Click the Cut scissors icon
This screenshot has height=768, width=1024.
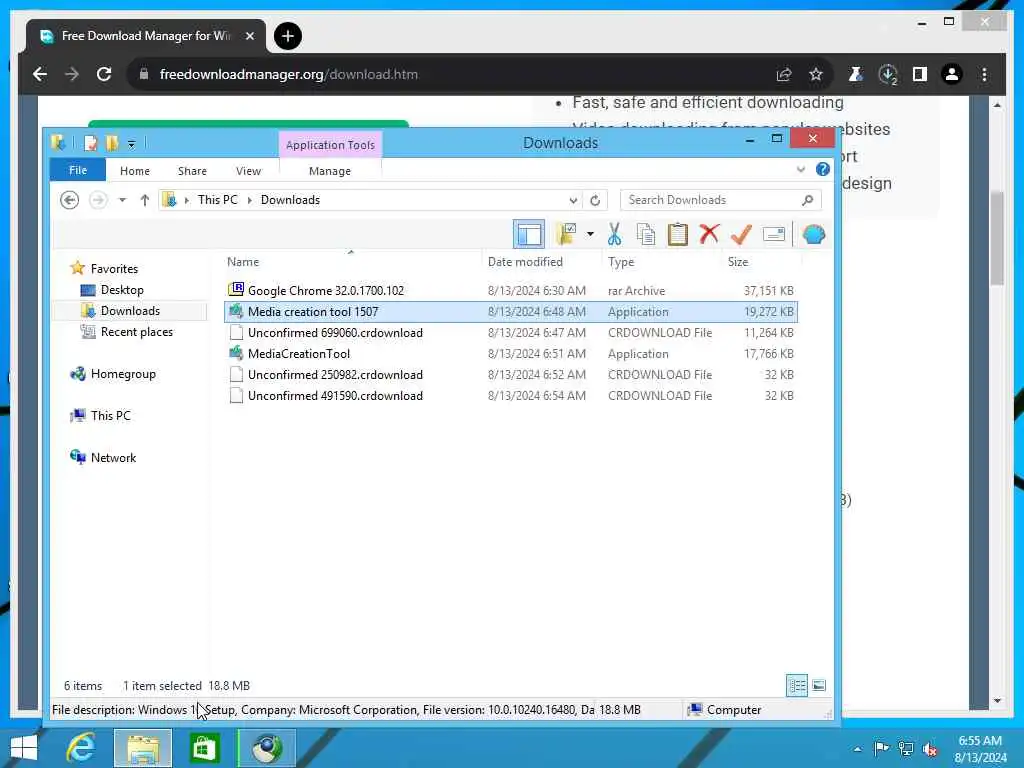click(x=614, y=234)
